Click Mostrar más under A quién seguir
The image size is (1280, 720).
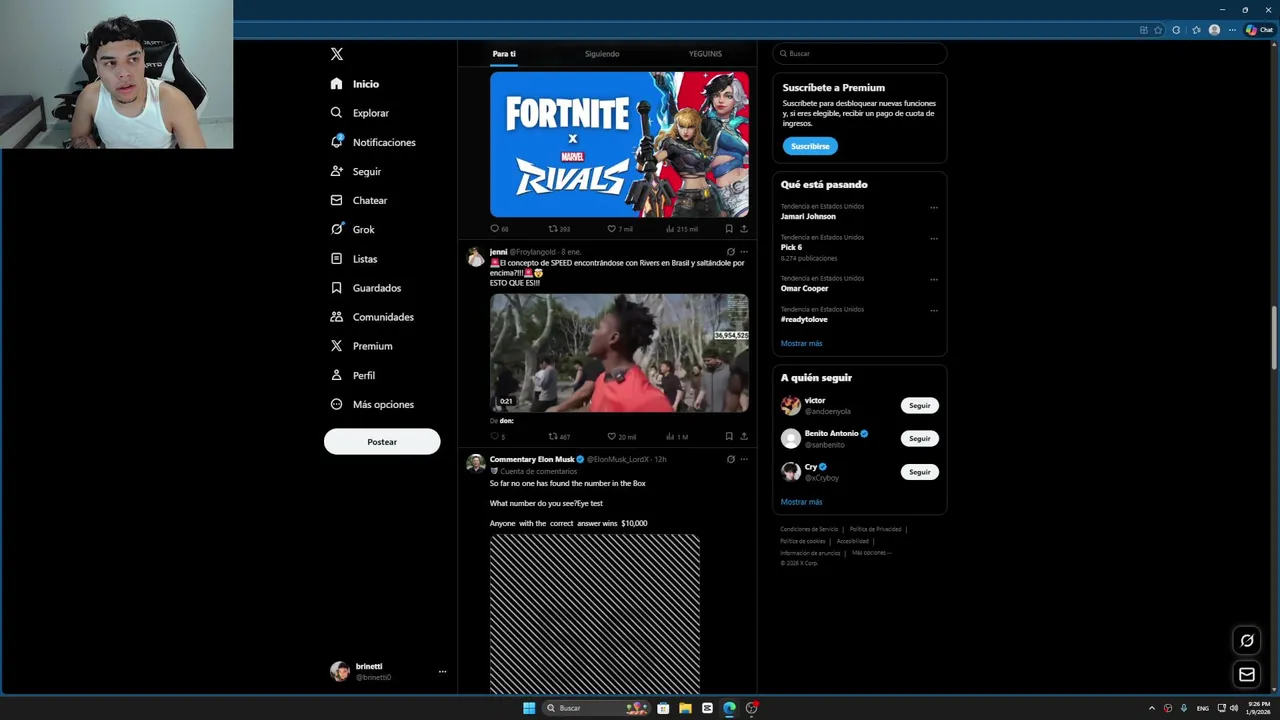(802, 502)
